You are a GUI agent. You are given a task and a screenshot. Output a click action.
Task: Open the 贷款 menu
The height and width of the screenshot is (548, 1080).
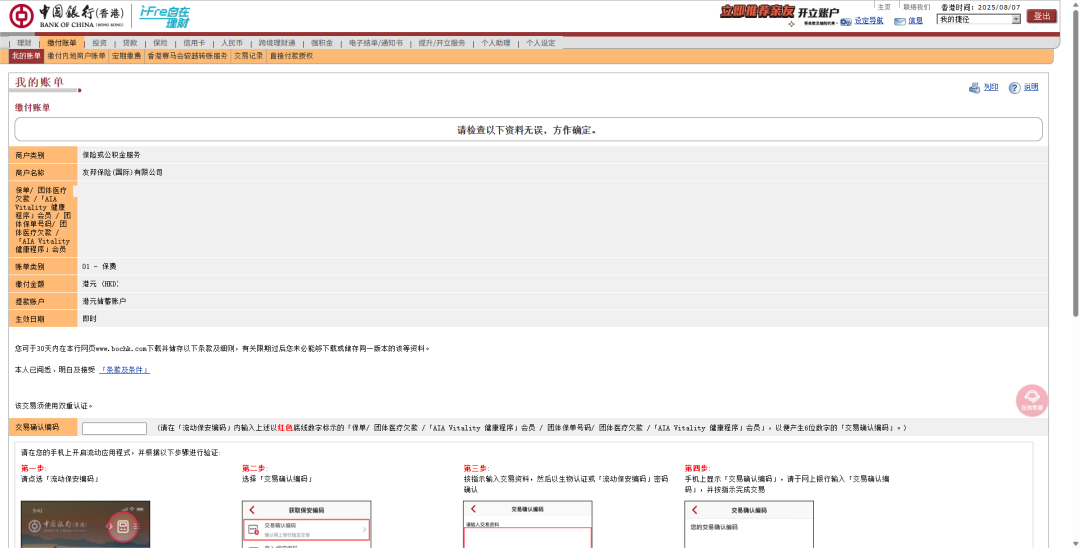tap(130, 43)
